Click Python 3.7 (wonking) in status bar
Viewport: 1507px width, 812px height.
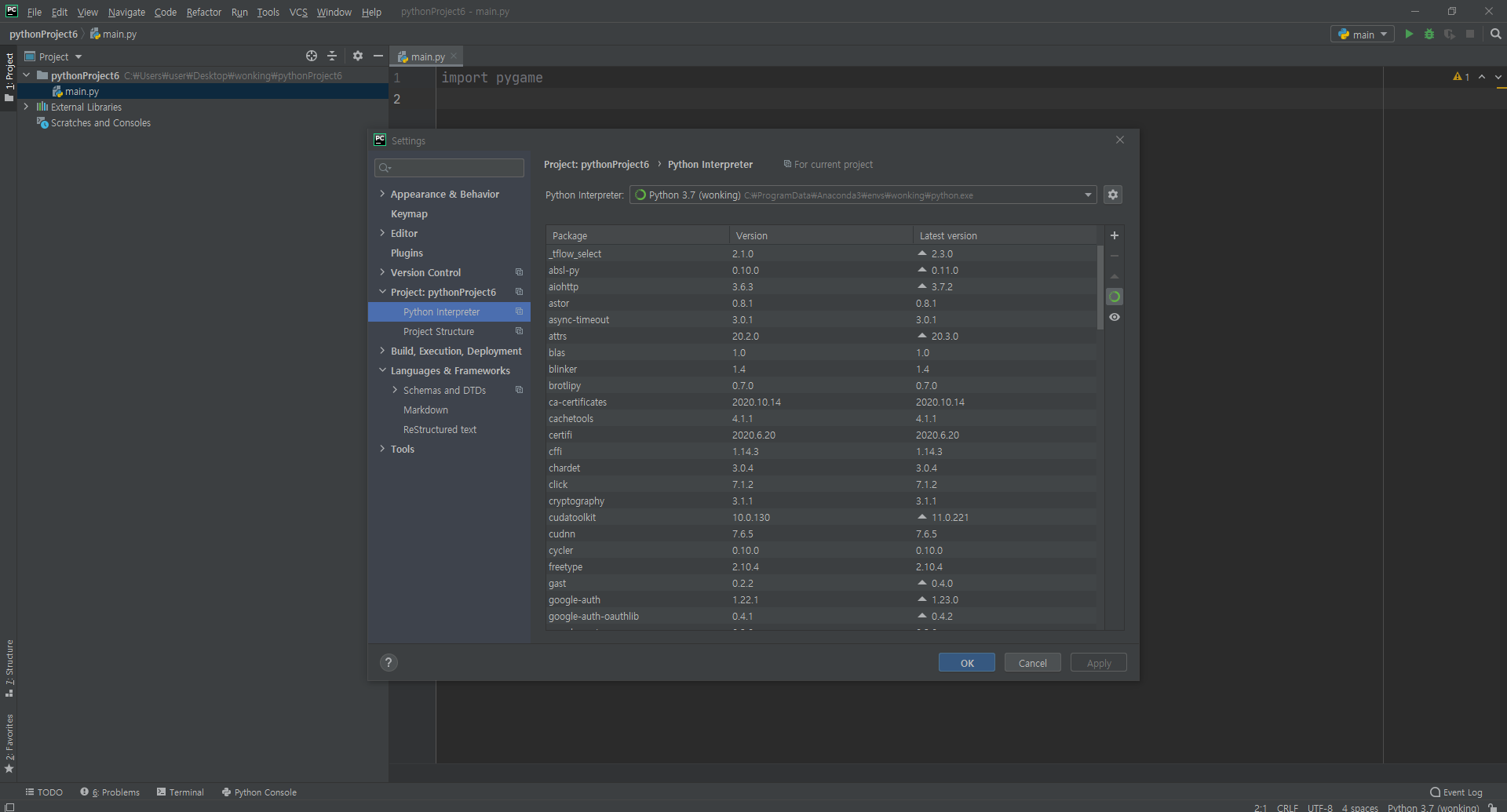click(1433, 807)
